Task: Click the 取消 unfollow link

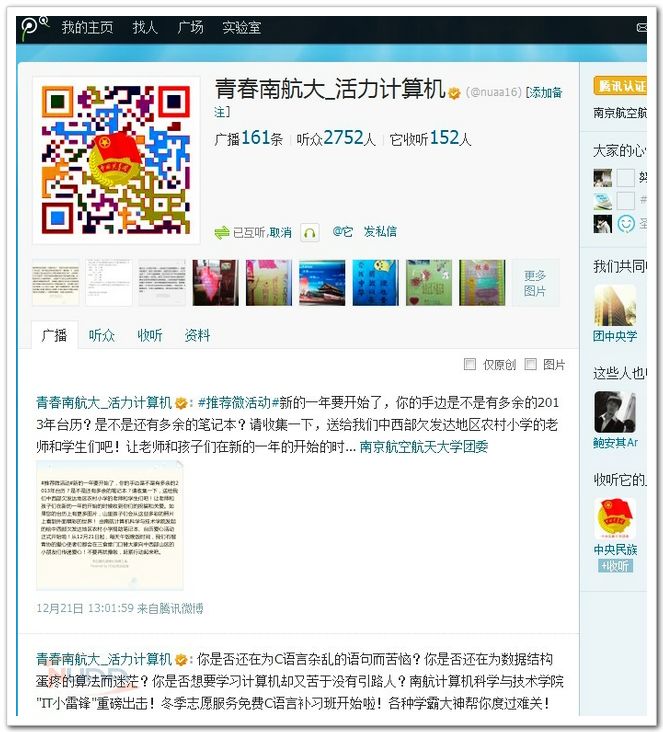Action: pyautogui.click(x=281, y=232)
